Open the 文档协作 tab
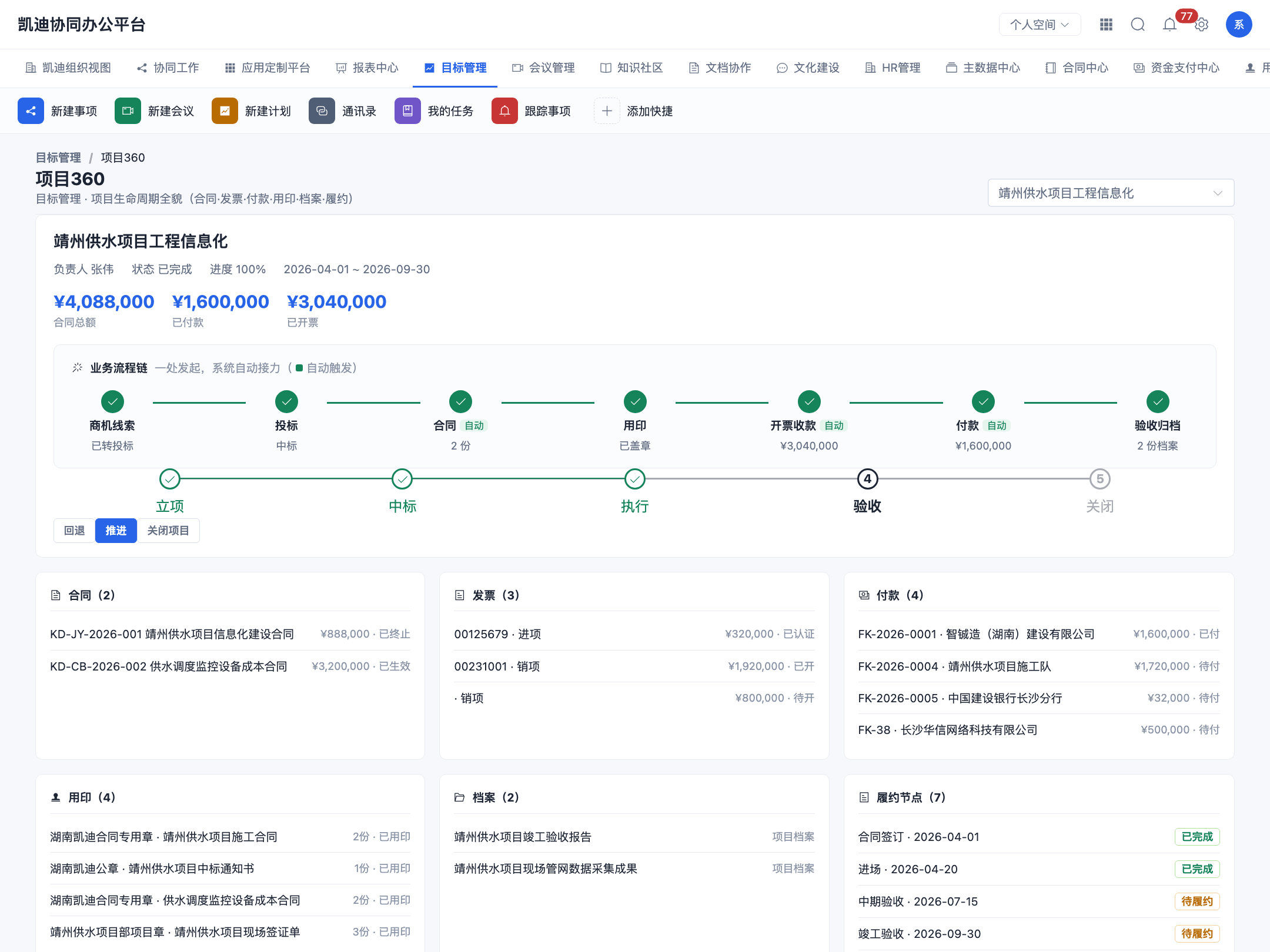The height and width of the screenshot is (952, 1270). click(720, 68)
